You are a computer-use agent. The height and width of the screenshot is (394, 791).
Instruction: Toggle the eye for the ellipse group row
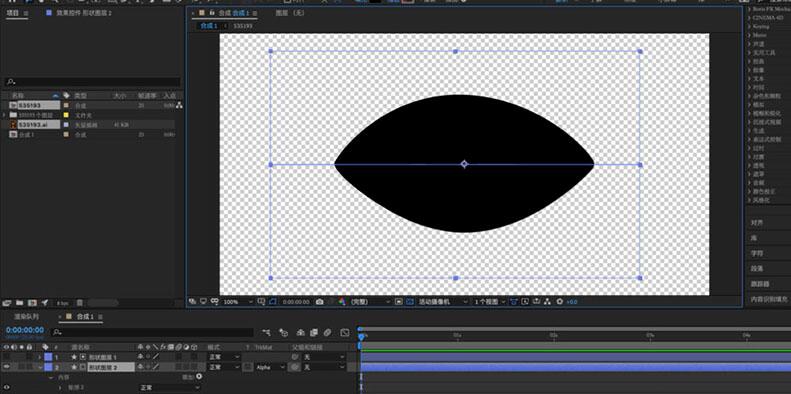click(6, 387)
